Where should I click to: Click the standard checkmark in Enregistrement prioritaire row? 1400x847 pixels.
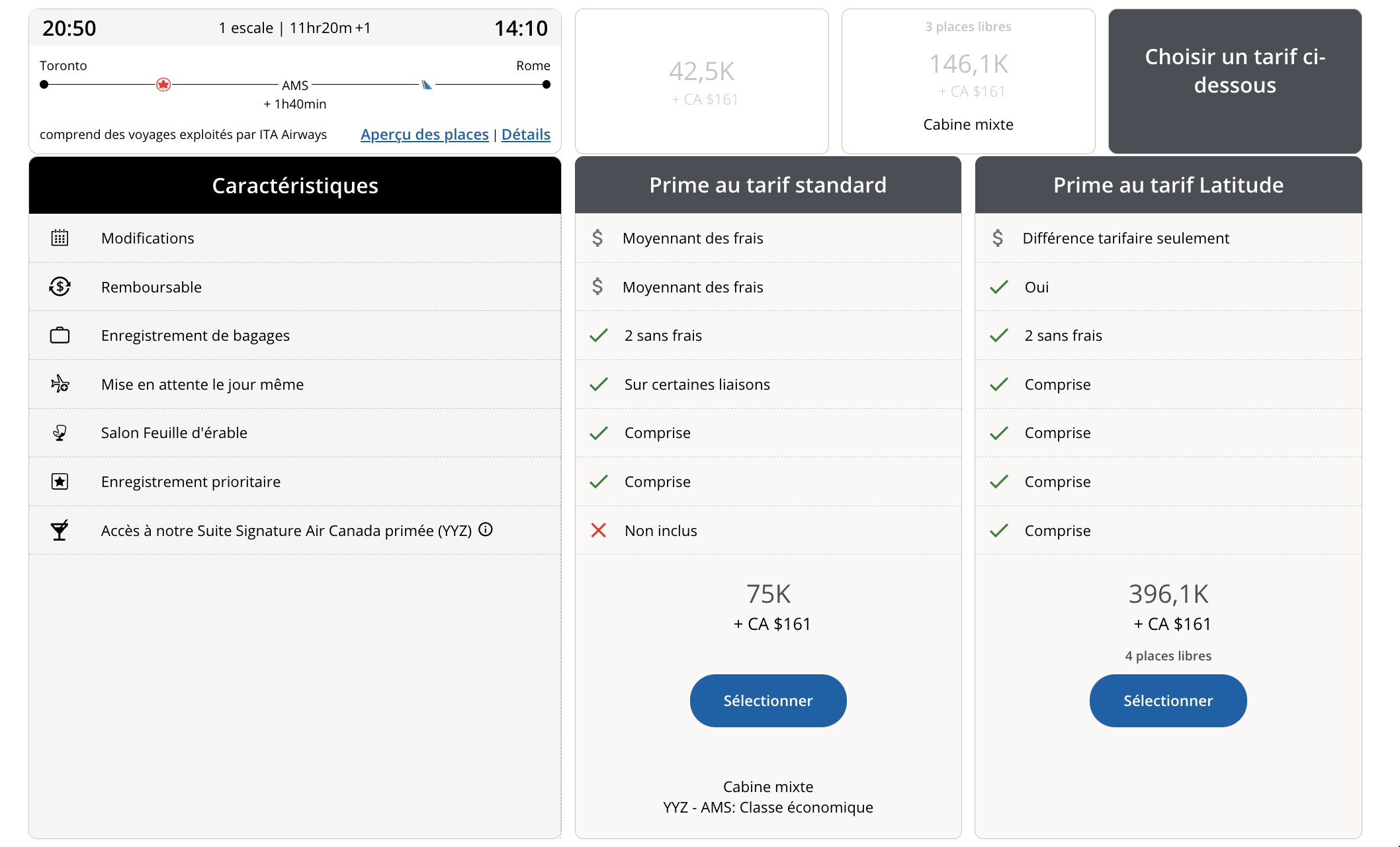pyautogui.click(x=599, y=482)
